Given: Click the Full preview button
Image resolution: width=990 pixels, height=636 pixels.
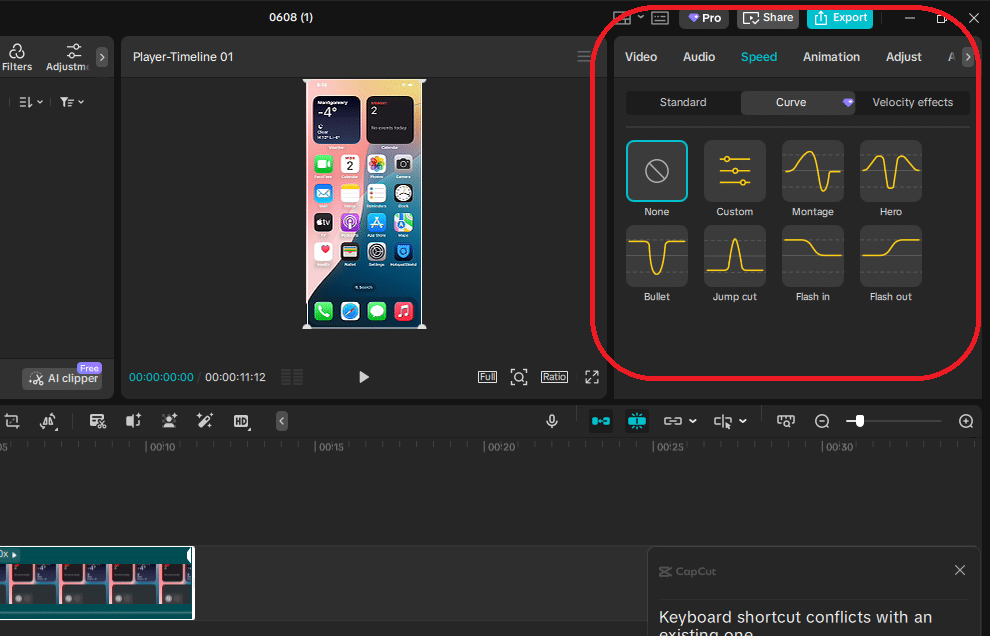Looking at the screenshot, I should 487,377.
